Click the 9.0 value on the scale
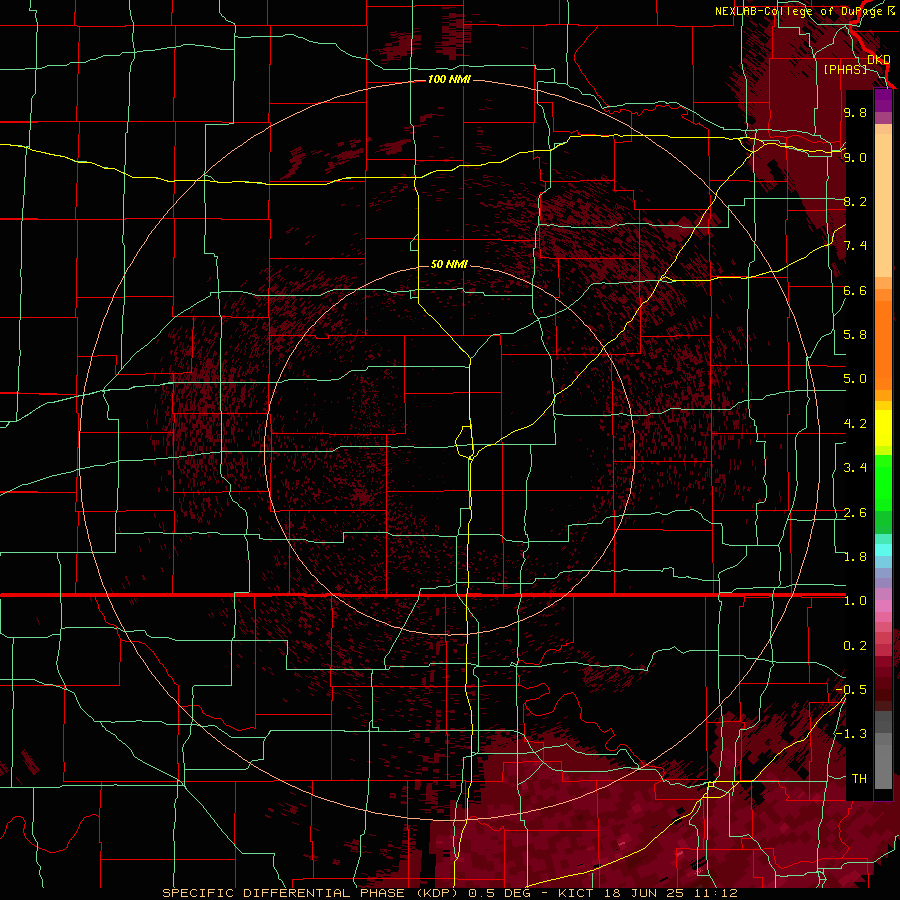The height and width of the screenshot is (900, 900). point(855,157)
